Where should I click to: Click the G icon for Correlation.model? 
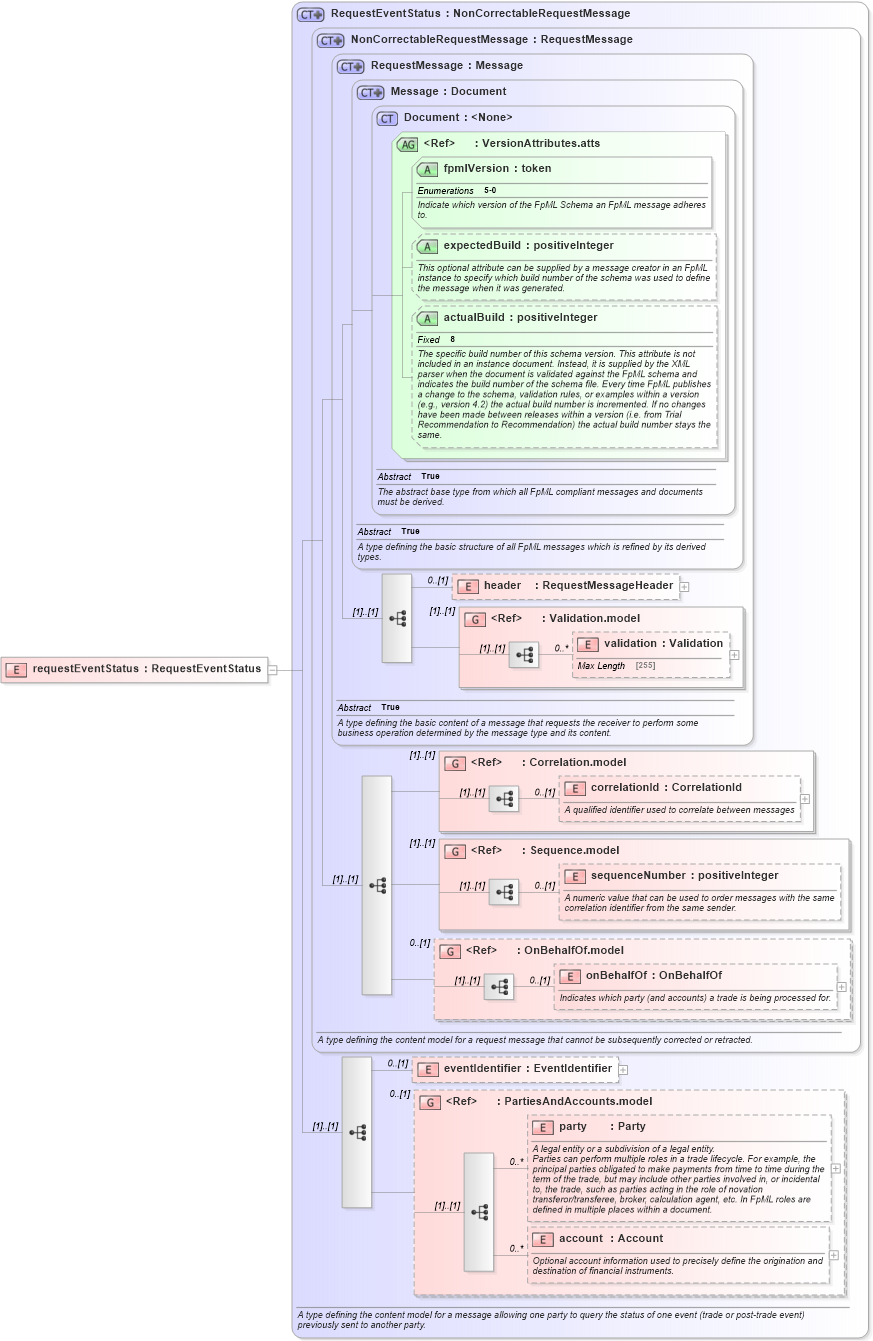click(454, 763)
